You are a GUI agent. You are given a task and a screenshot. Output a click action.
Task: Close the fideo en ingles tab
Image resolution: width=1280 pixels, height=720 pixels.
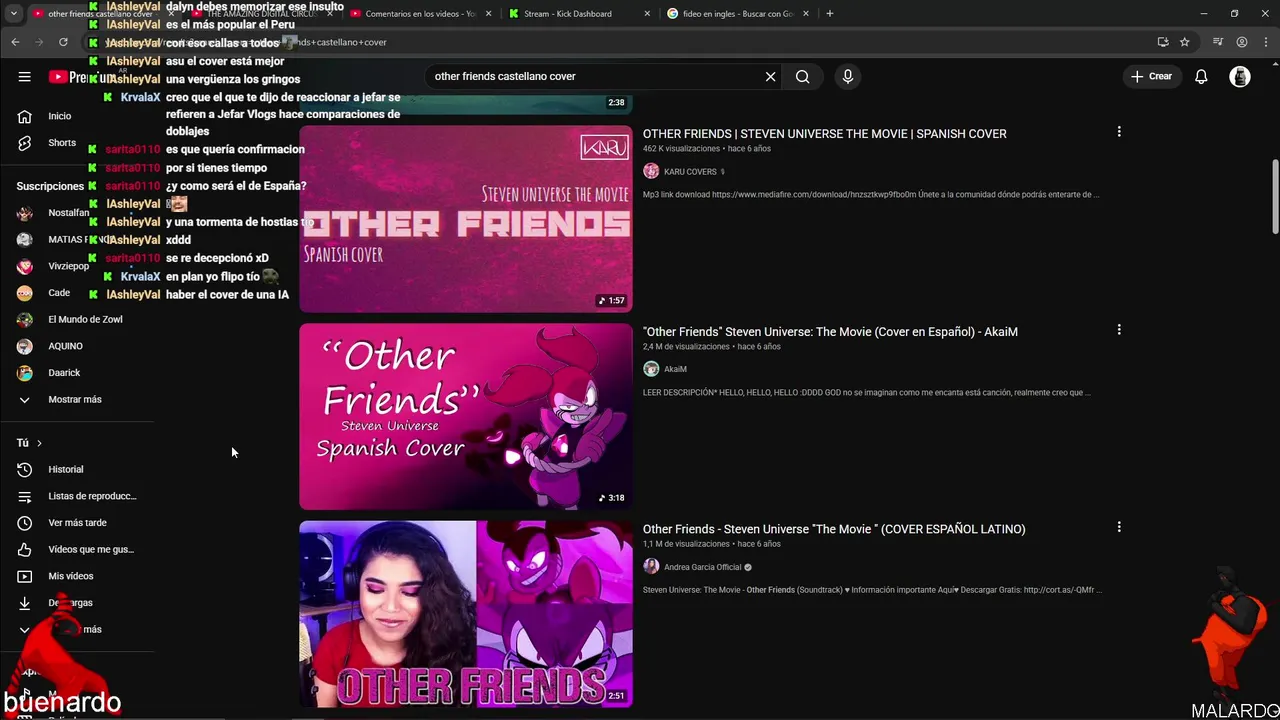(x=805, y=14)
